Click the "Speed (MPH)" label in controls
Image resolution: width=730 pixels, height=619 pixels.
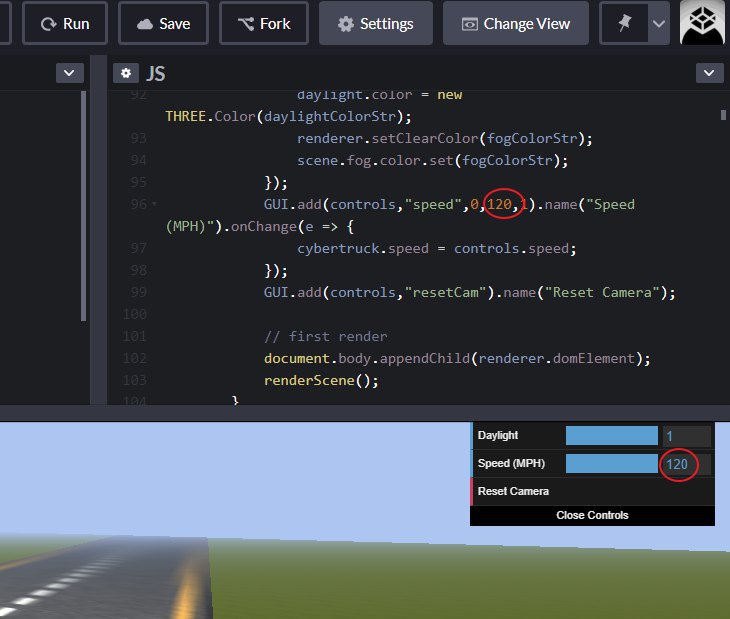pos(511,464)
